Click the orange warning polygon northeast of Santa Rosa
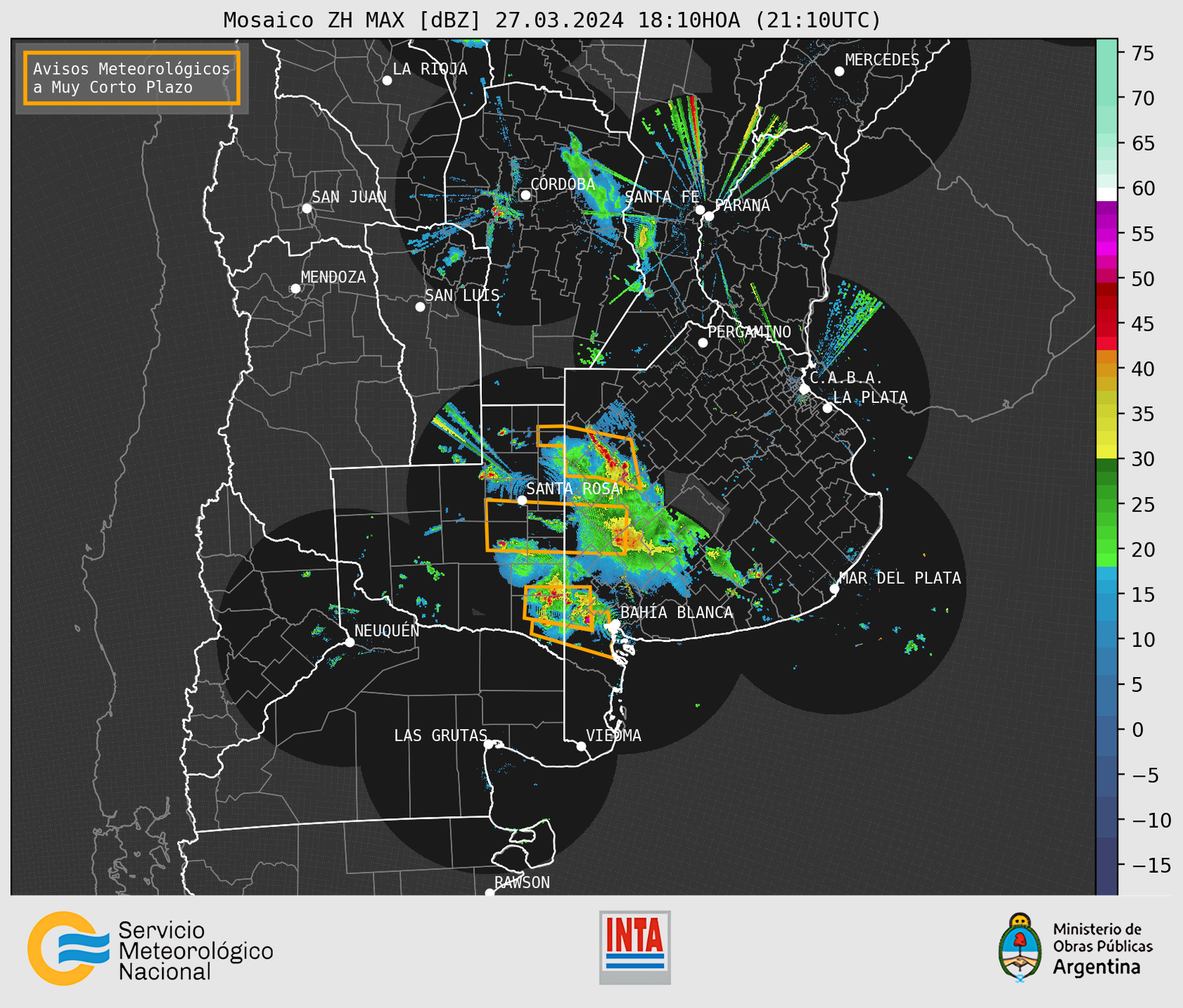Screen dimensions: 1183x1008 (589, 456)
